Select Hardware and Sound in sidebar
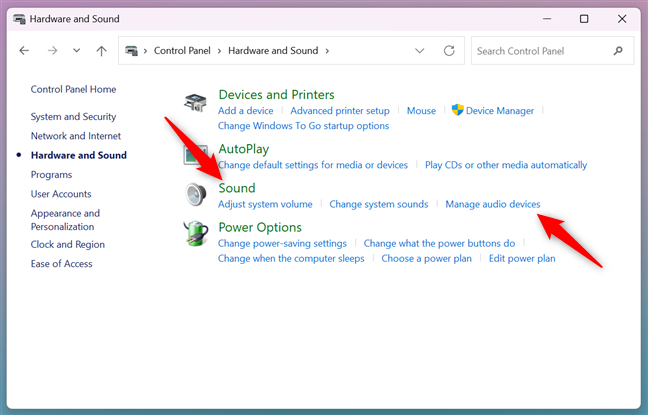This screenshot has height=415, width=648. pyautogui.click(x=79, y=155)
